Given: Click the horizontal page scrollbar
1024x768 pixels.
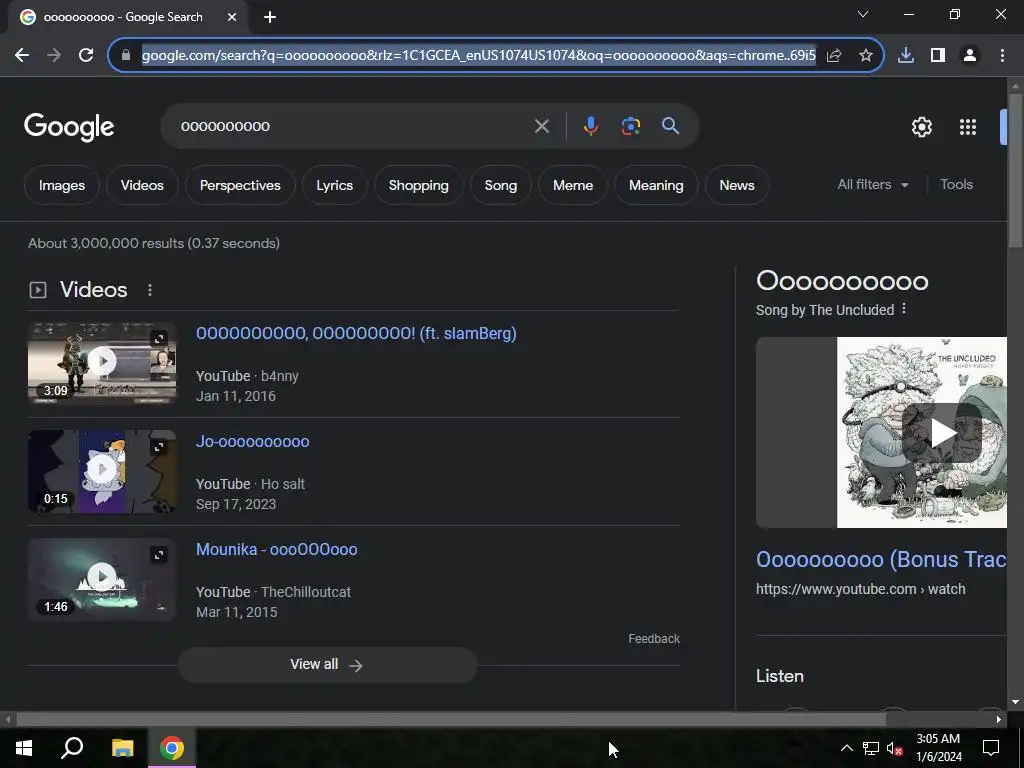Looking at the screenshot, I should click(x=451, y=720).
